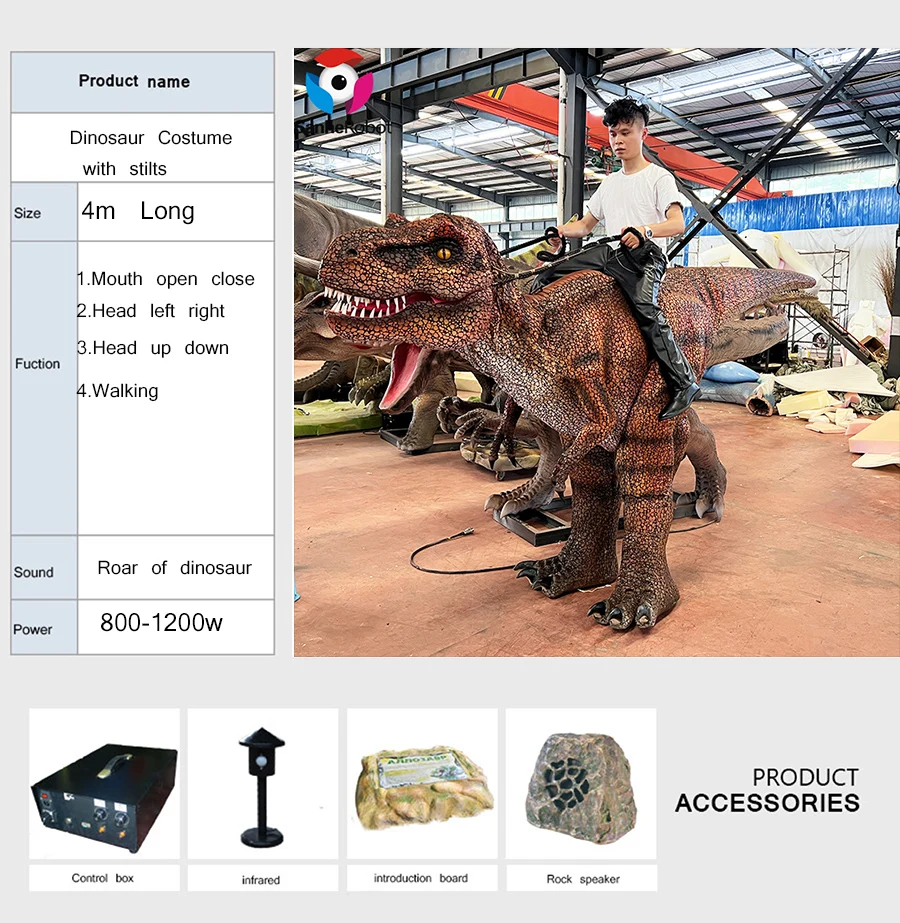
Task: Expand the Sound specification row
Action: [33, 573]
